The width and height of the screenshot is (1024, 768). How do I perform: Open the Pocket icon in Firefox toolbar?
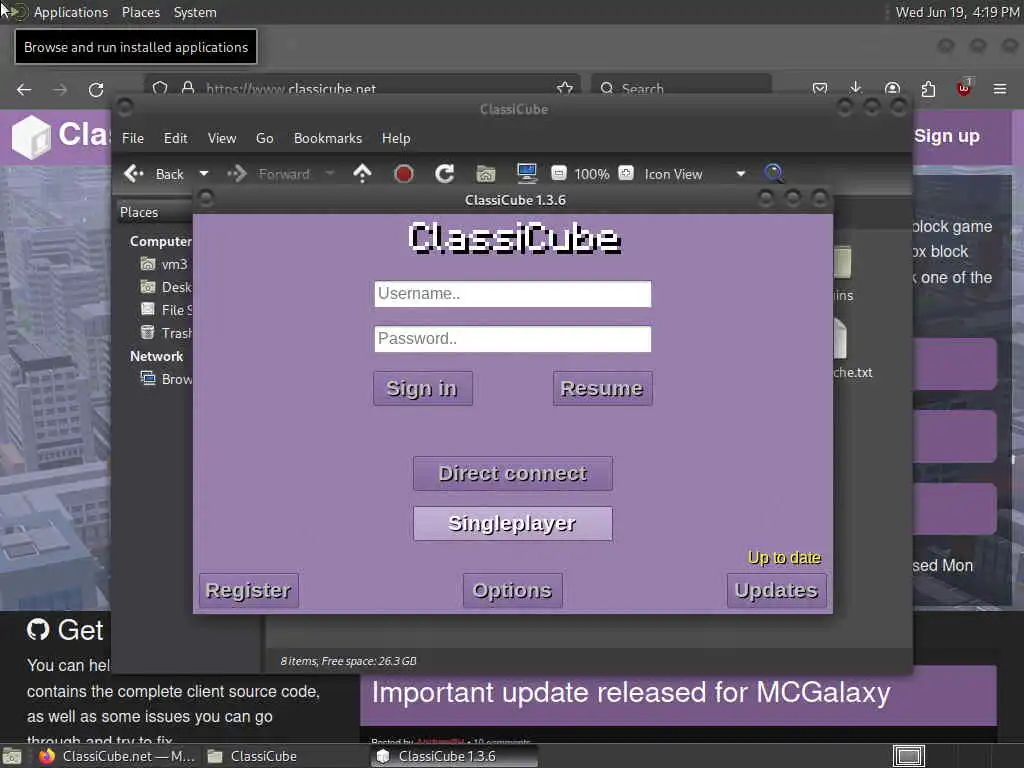[820, 88]
